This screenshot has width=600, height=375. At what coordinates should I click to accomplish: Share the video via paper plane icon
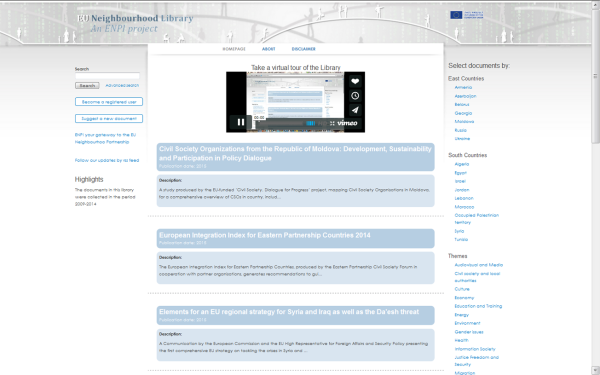(x=355, y=110)
